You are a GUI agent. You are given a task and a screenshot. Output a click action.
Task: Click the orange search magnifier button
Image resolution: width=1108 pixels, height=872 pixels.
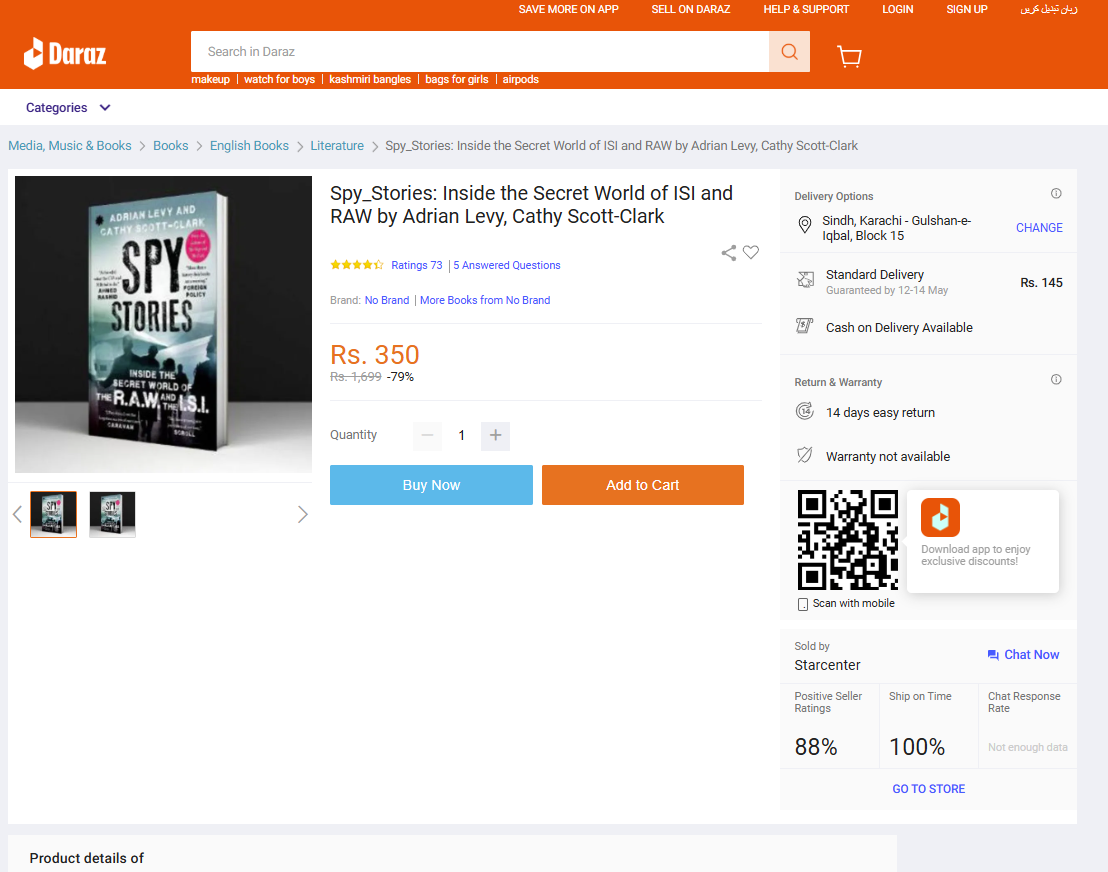pos(789,52)
